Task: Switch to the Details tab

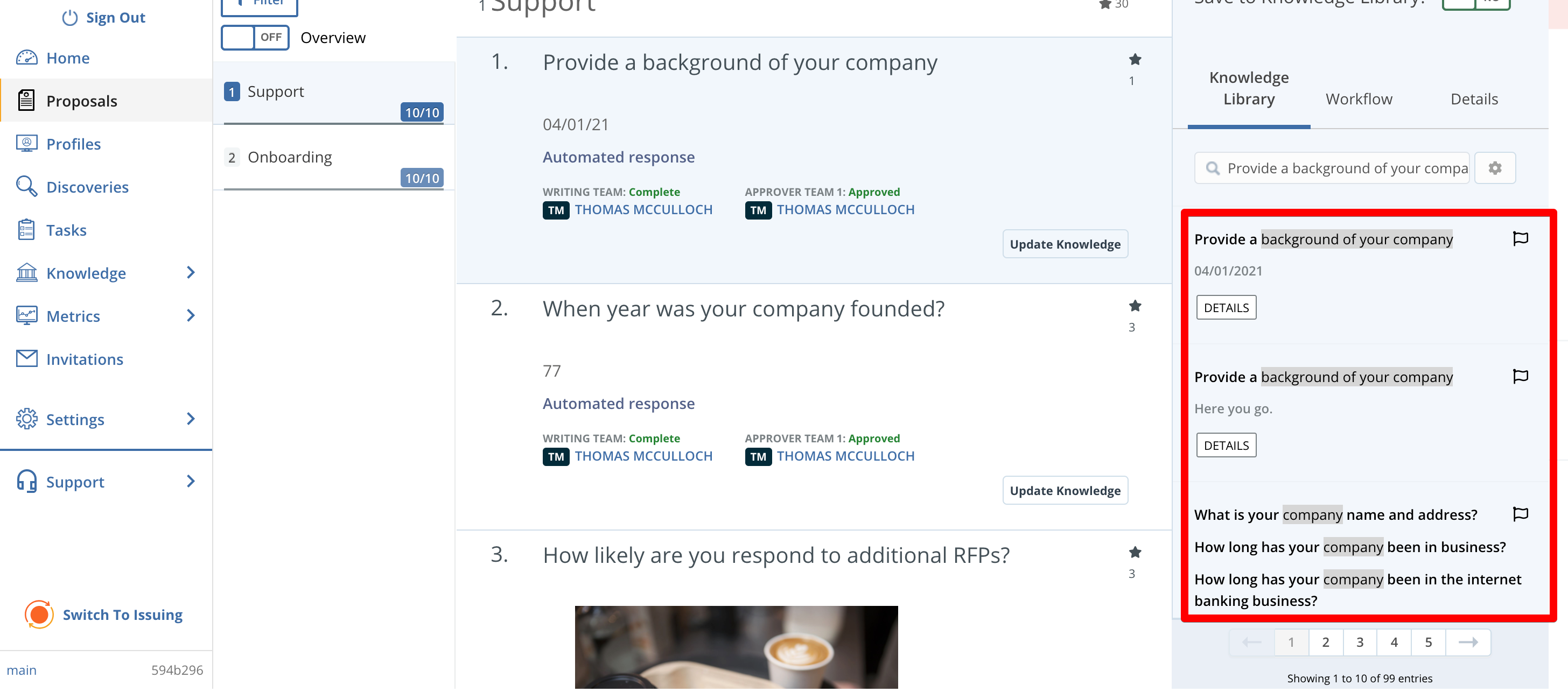Action: 1474,99
